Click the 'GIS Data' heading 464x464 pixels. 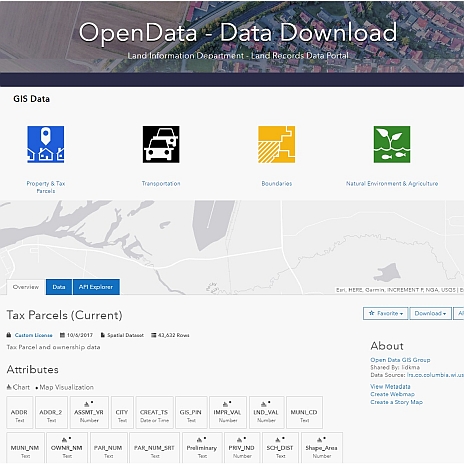point(32,99)
